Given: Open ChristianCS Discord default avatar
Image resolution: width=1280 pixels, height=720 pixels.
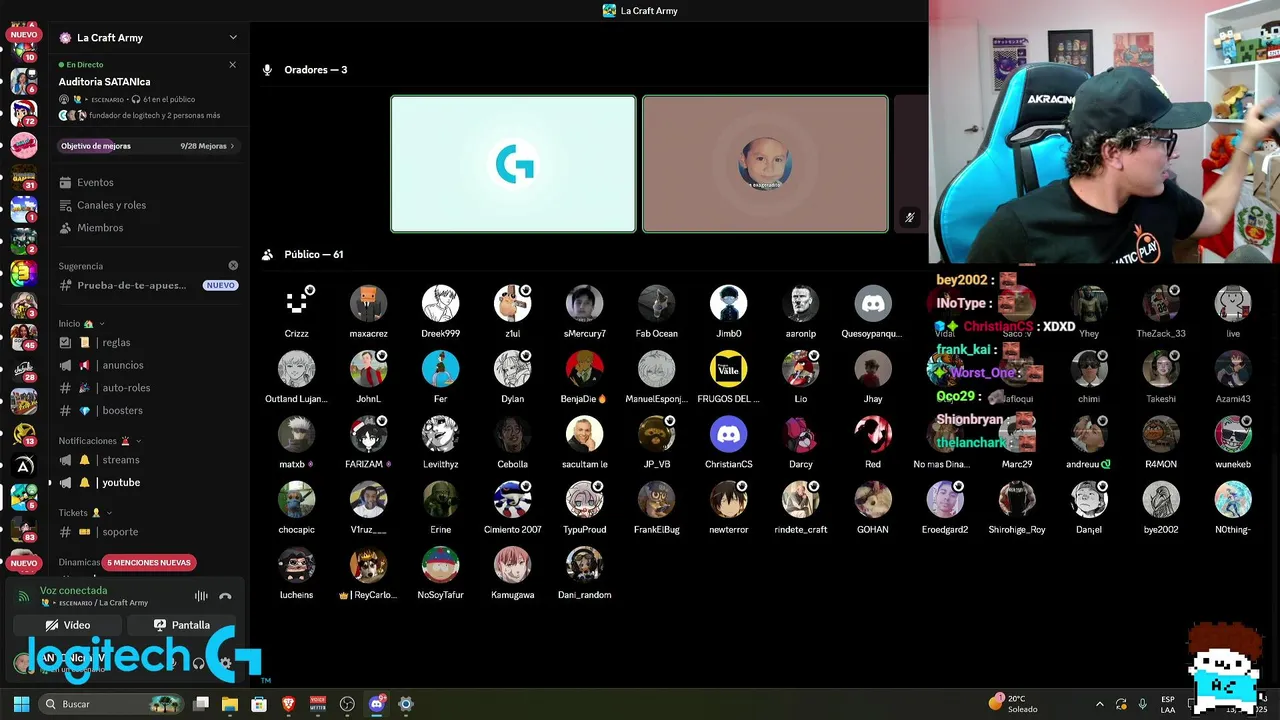Looking at the screenshot, I should [728, 434].
